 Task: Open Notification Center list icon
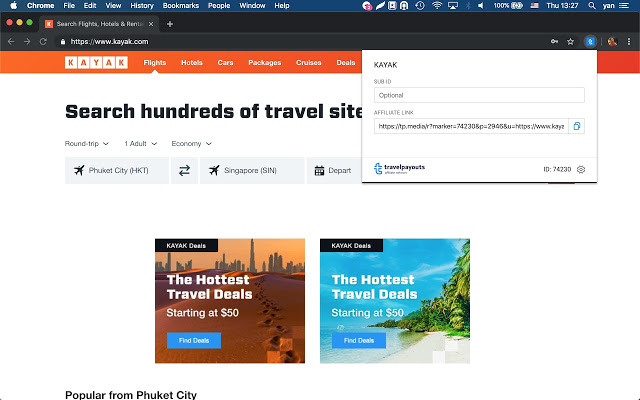pos(624,5)
